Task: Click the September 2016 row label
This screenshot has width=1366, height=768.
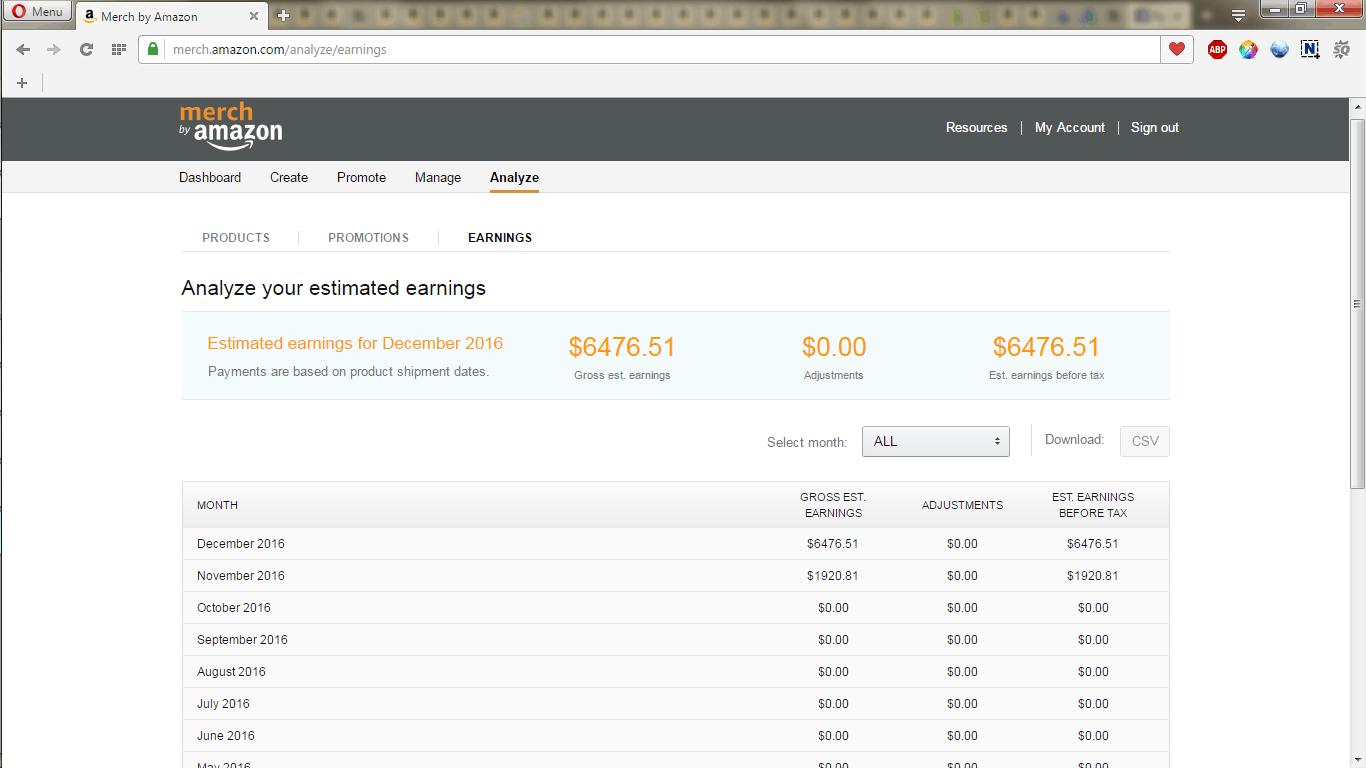Action: (242, 640)
